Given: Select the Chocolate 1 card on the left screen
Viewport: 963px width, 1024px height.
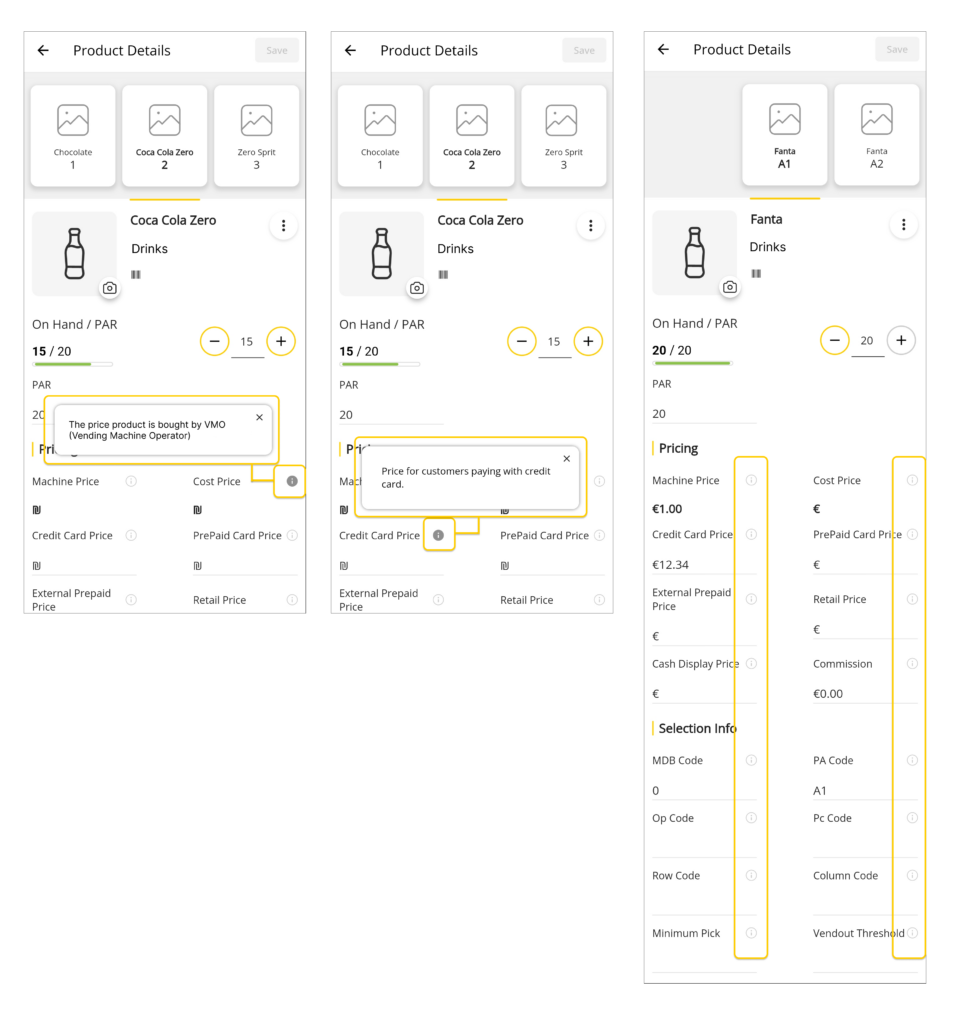Looking at the screenshot, I should pos(73,136).
